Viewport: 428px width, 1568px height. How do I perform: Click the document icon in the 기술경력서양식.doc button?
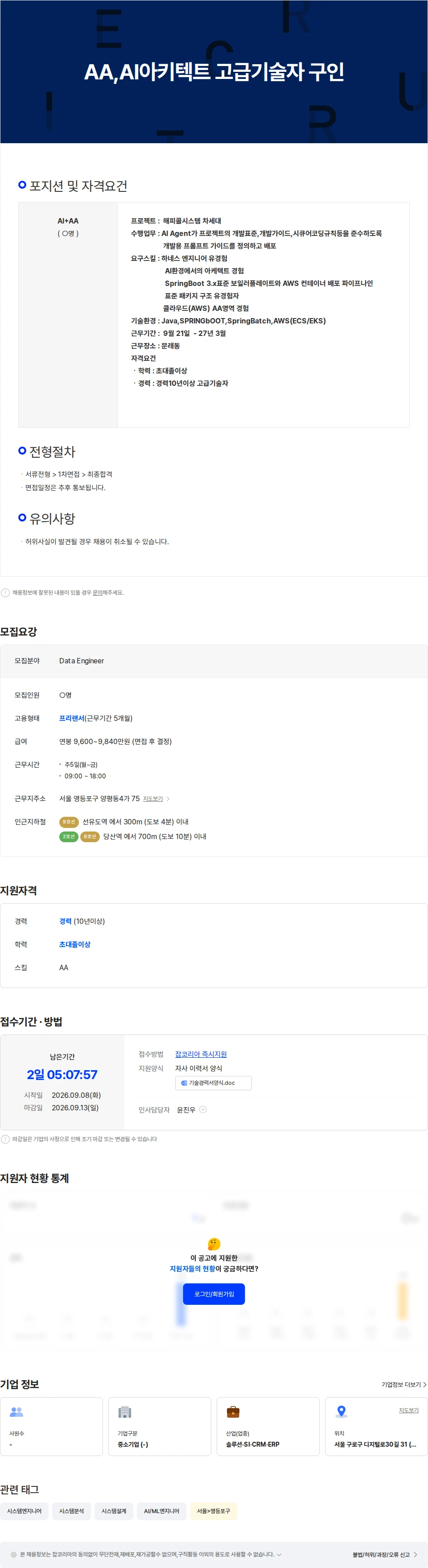coord(184,1083)
